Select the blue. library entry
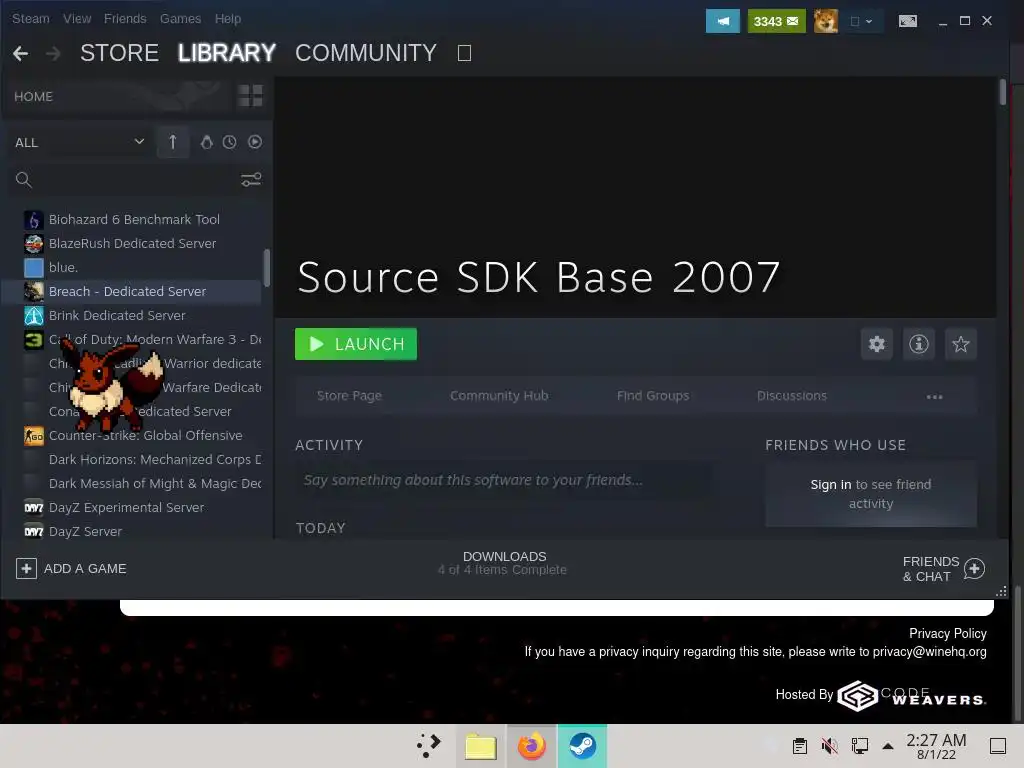The width and height of the screenshot is (1024, 768). pyautogui.click(x=63, y=267)
